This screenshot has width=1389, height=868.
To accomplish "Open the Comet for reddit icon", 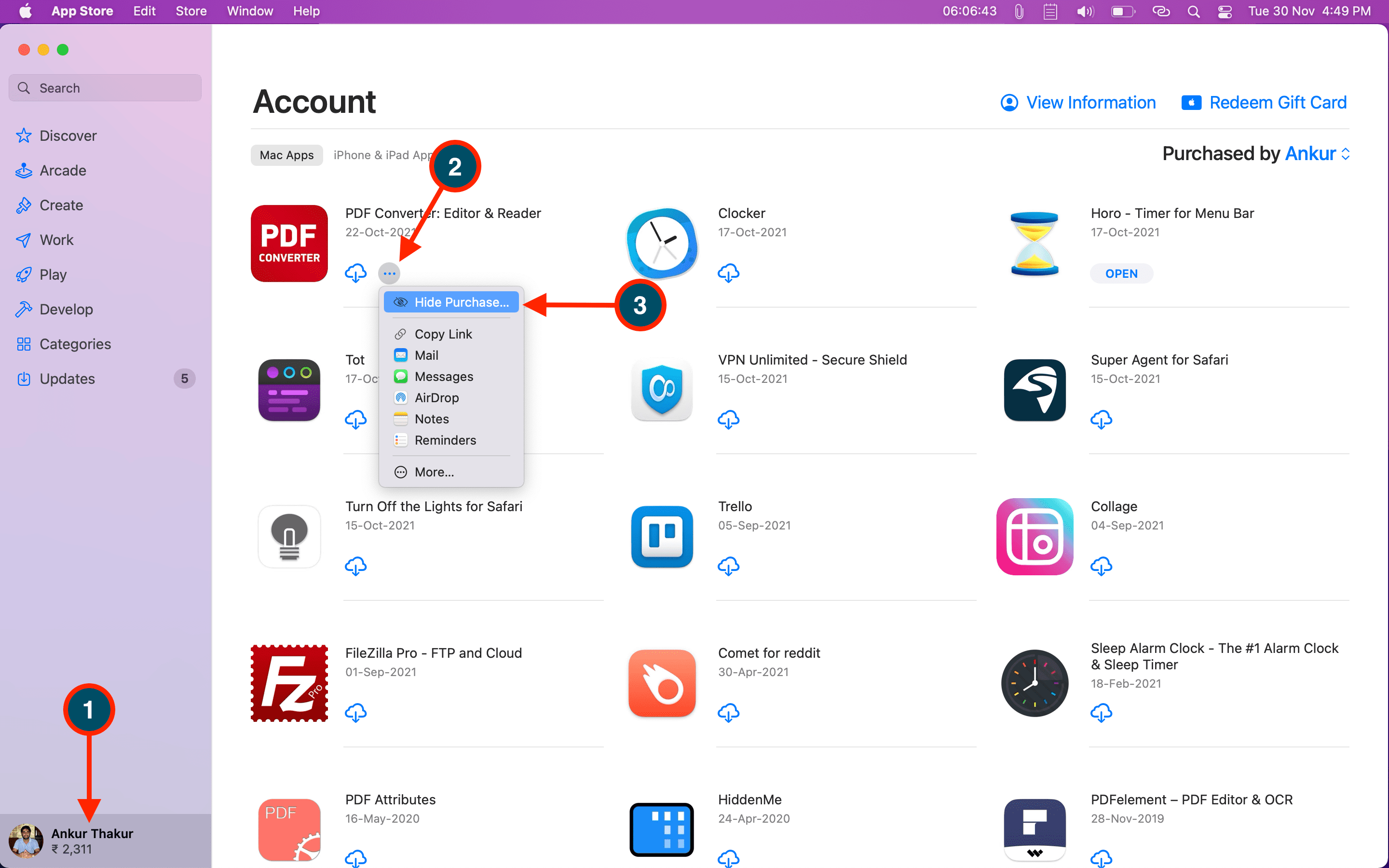I will [662, 683].
